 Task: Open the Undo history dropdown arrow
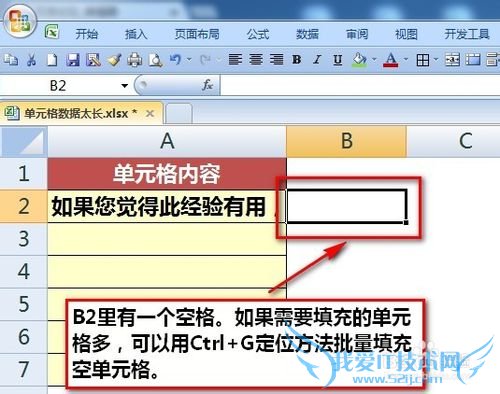pyautogui.click(x=189, y=60)
